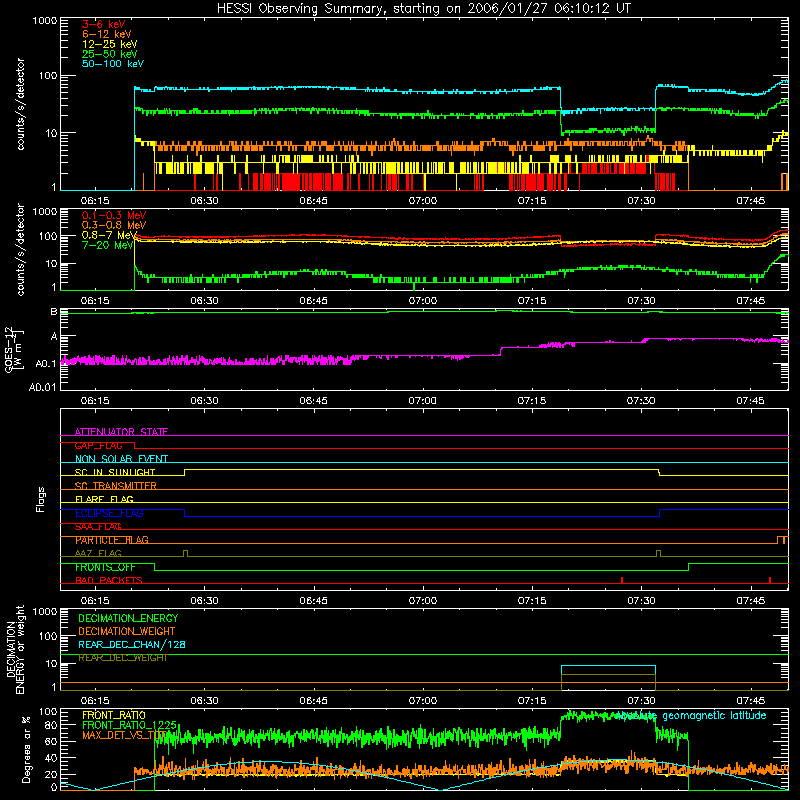Click the A0.1 tick label on GOES axis
Image resolution: width=800 pixels, height=800 pixels.
pos(45,363)
